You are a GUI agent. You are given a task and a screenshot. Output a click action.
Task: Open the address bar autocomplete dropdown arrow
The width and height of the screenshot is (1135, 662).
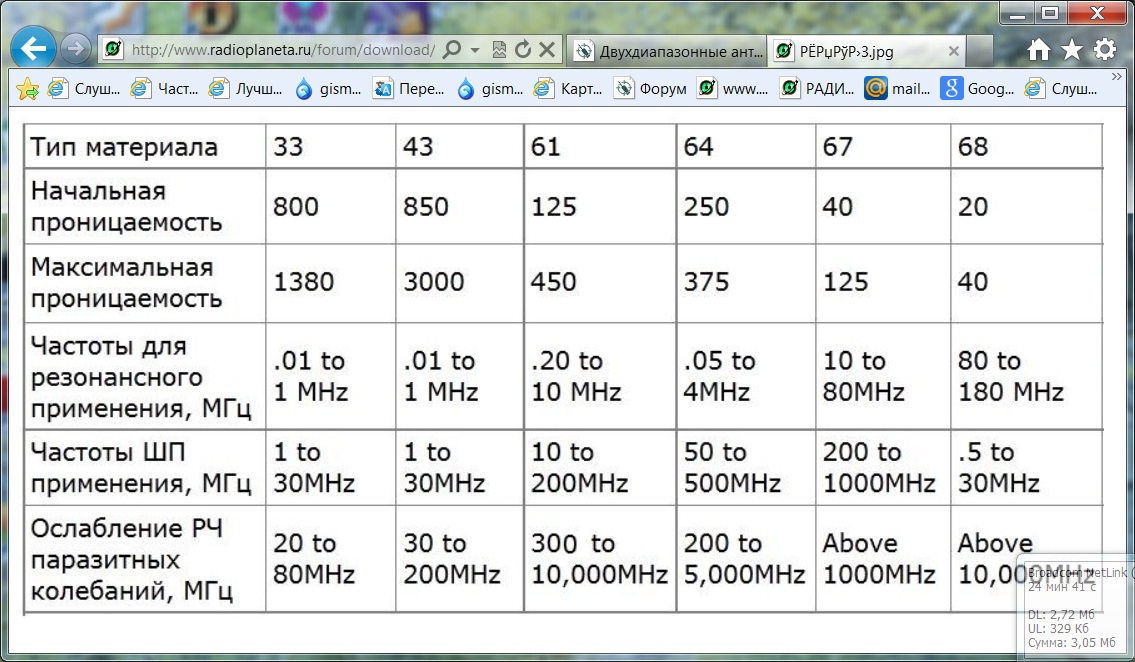pyautogui.click(x=475, y=50)
